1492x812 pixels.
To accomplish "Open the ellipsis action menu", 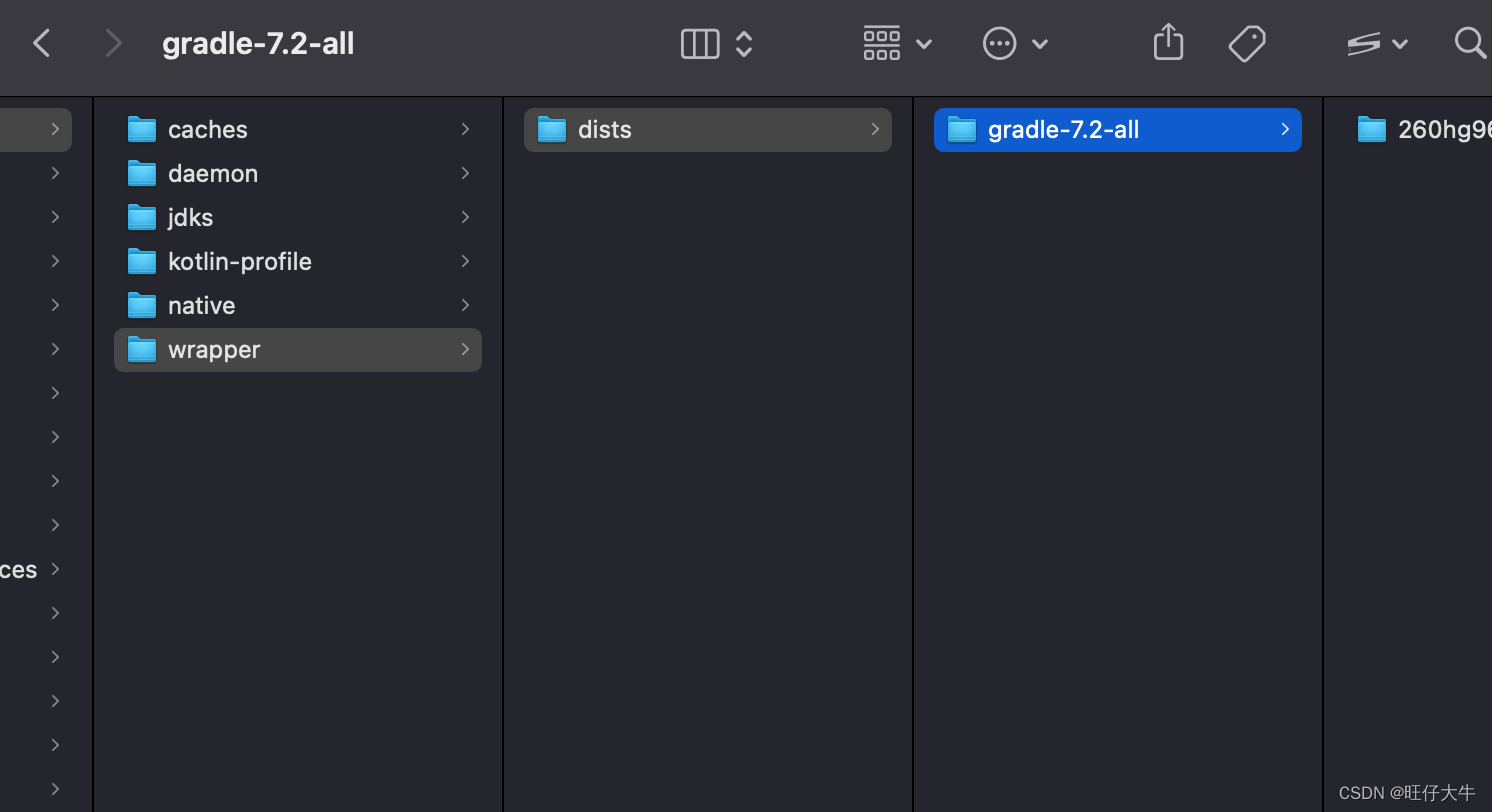I will point(999,43).
